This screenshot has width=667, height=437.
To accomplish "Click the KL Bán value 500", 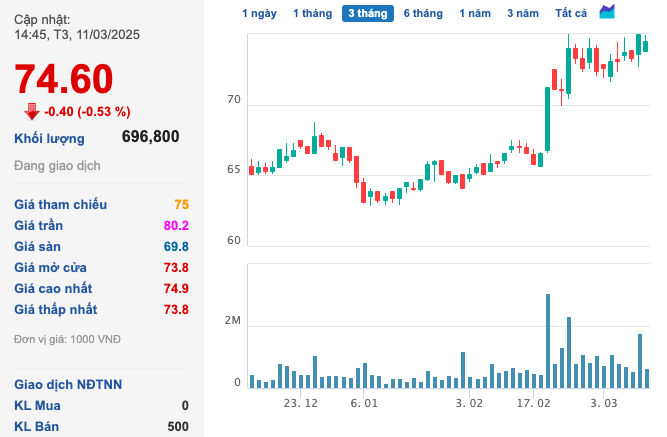I will (x=178, y=427).
